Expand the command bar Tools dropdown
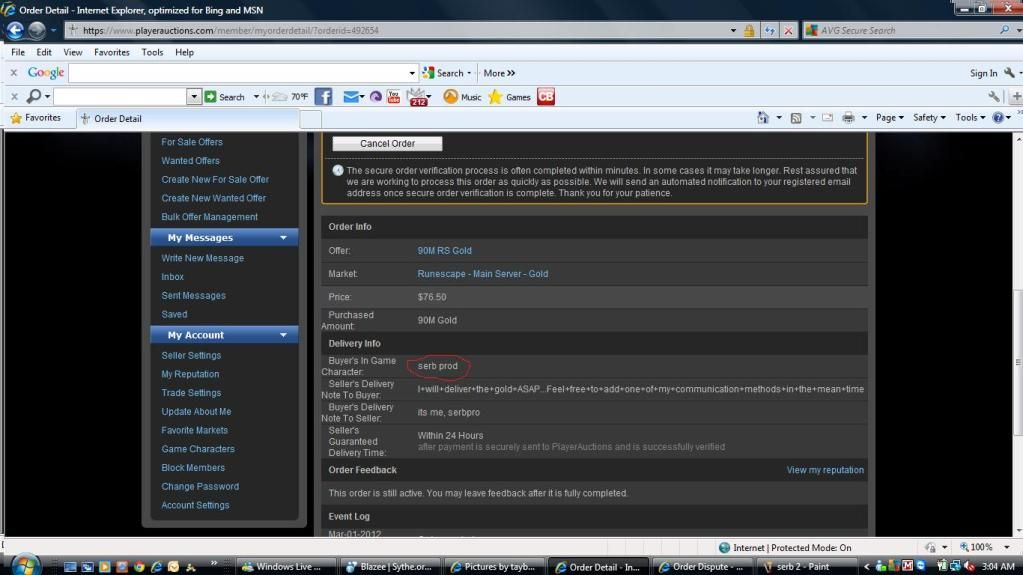Image resolution: width=1023 pixels, height=575 pixels. click(x=970, y=117)
